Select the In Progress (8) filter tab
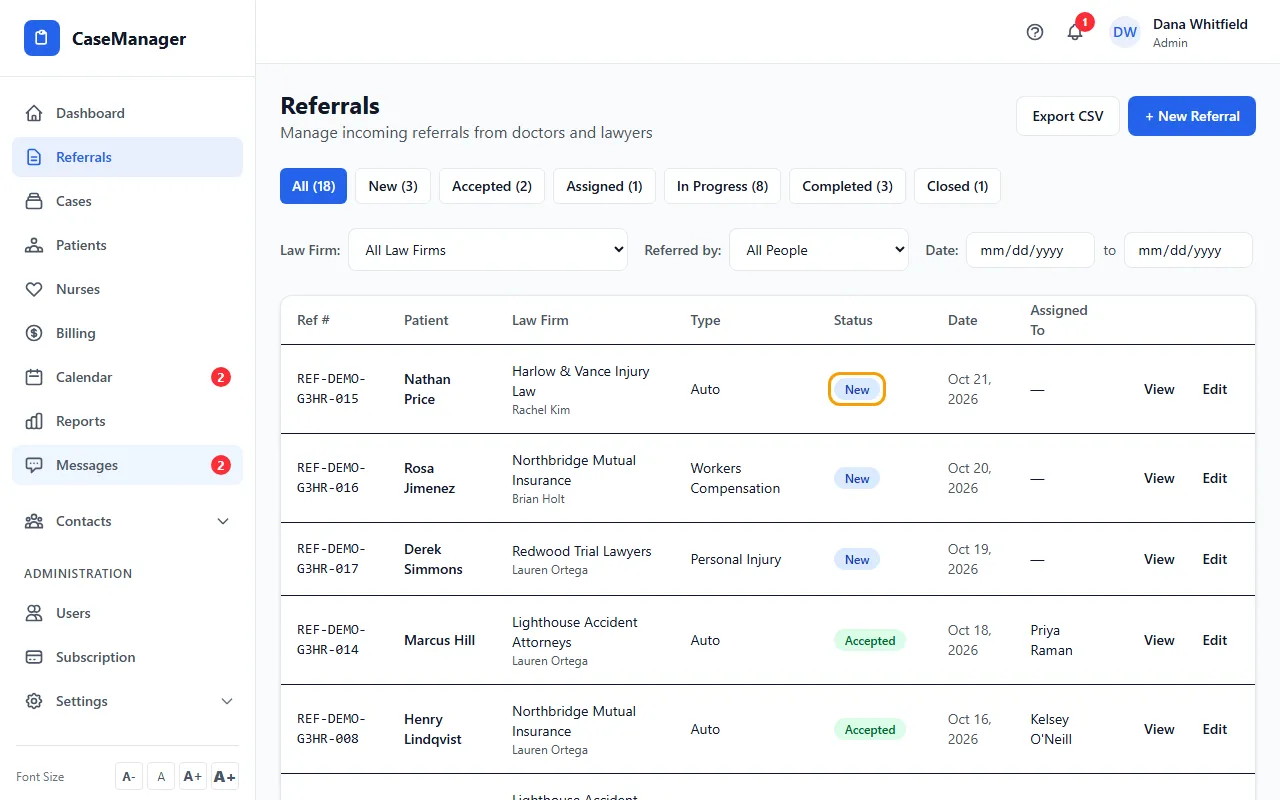The image size is (1280, 800). (722, 186)
